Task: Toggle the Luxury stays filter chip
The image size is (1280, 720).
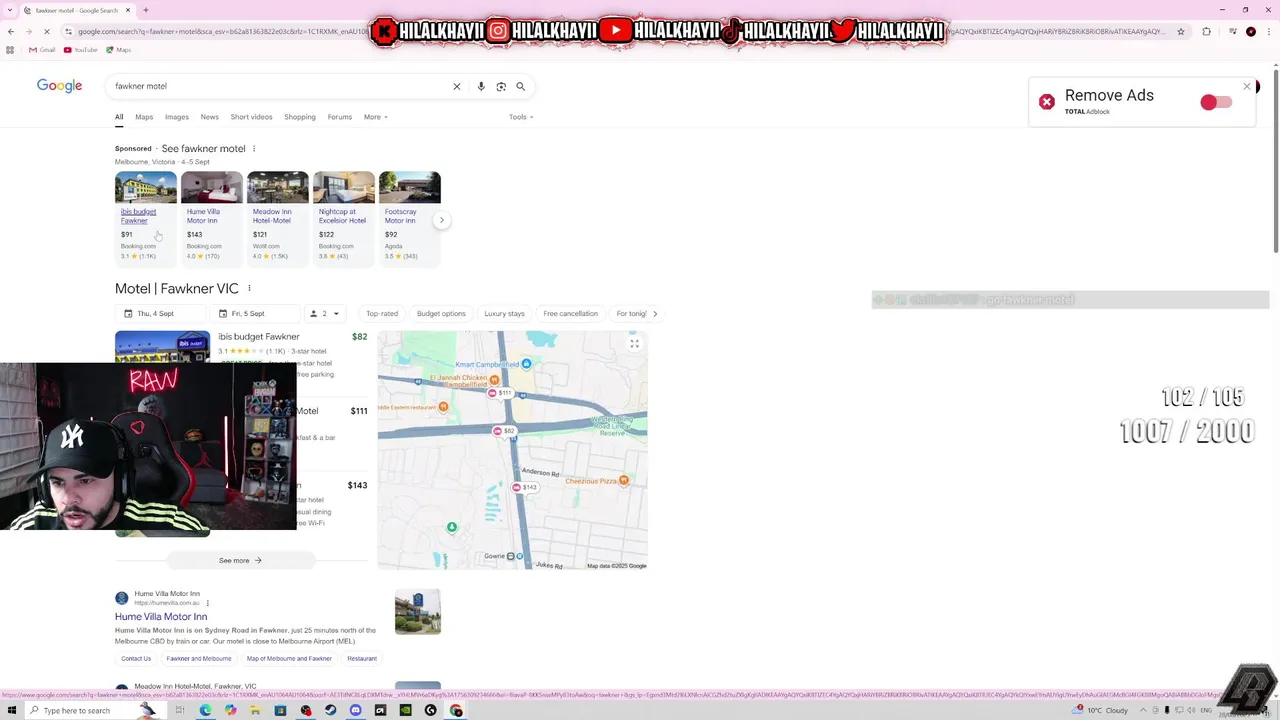Action: coord(504,314)
